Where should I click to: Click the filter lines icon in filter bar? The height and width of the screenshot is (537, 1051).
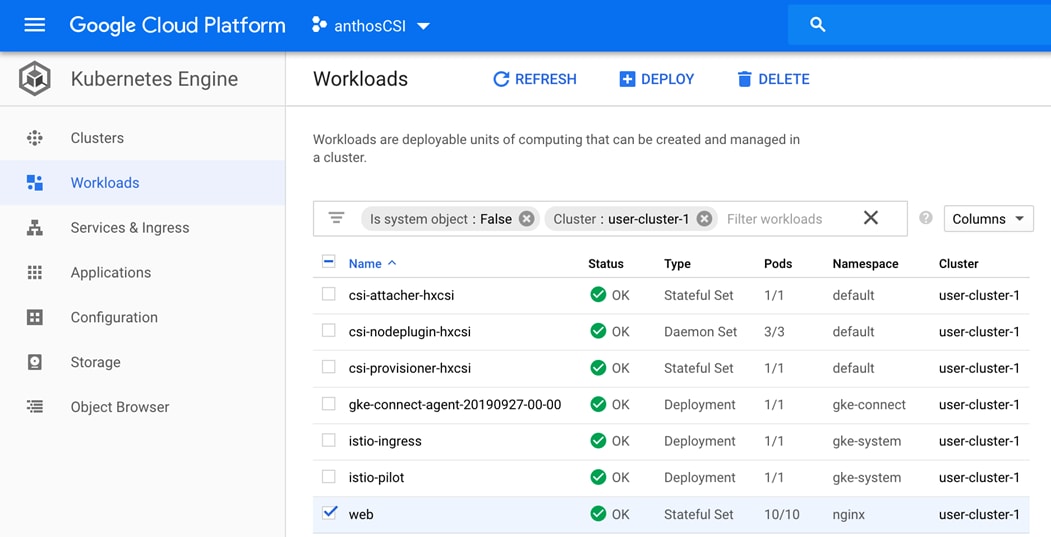pos(336,219)
